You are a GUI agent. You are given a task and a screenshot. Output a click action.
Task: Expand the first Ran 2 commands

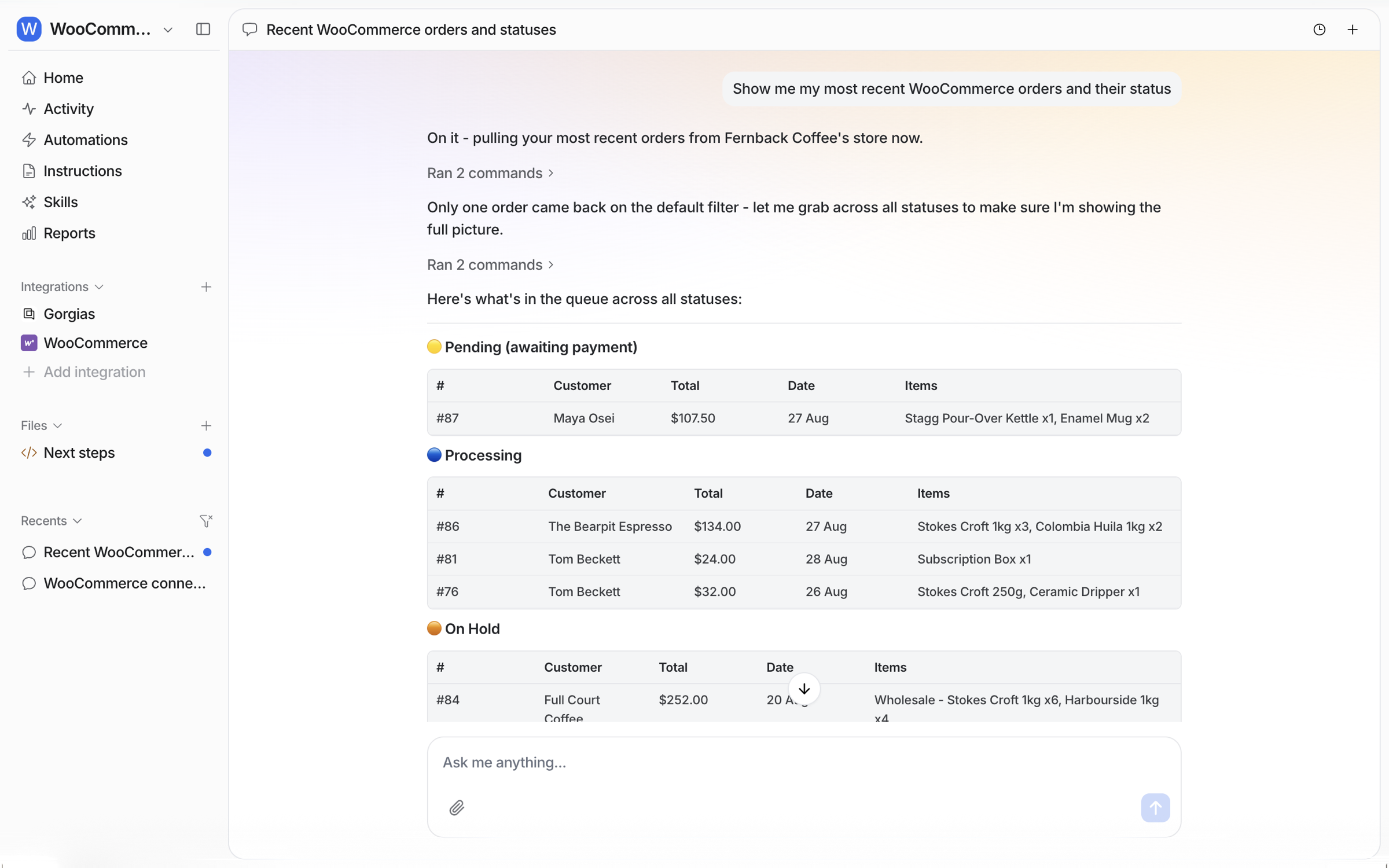coord(490,173)
